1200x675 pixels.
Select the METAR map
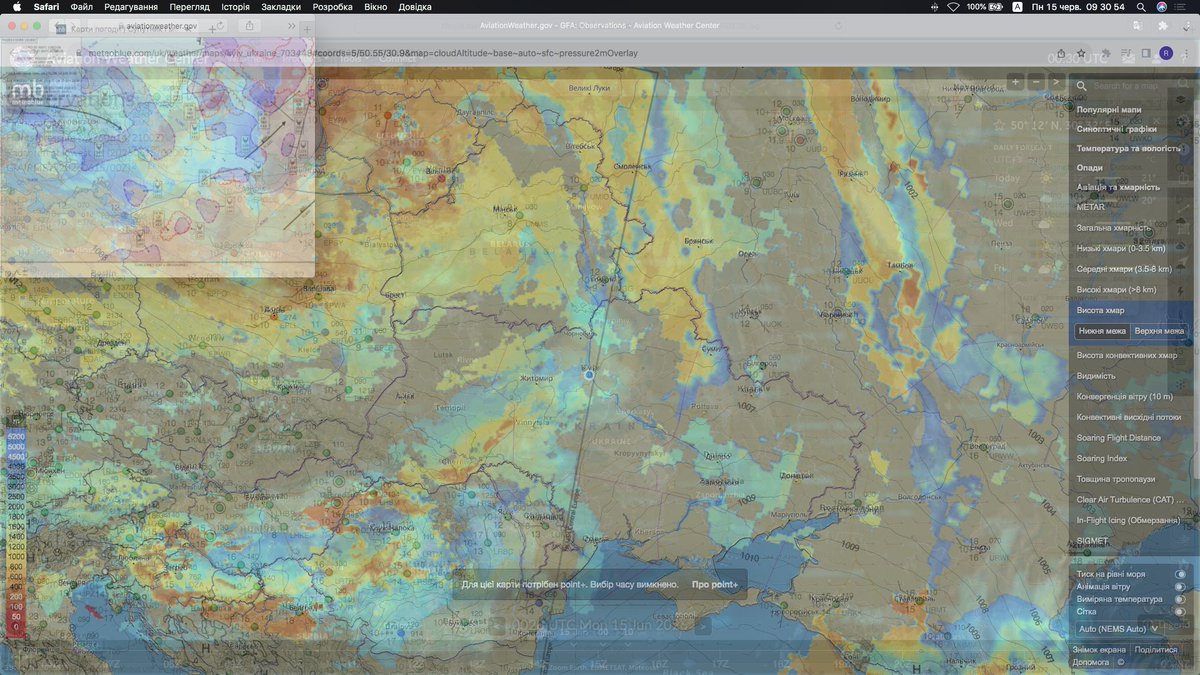[1091, 207]
